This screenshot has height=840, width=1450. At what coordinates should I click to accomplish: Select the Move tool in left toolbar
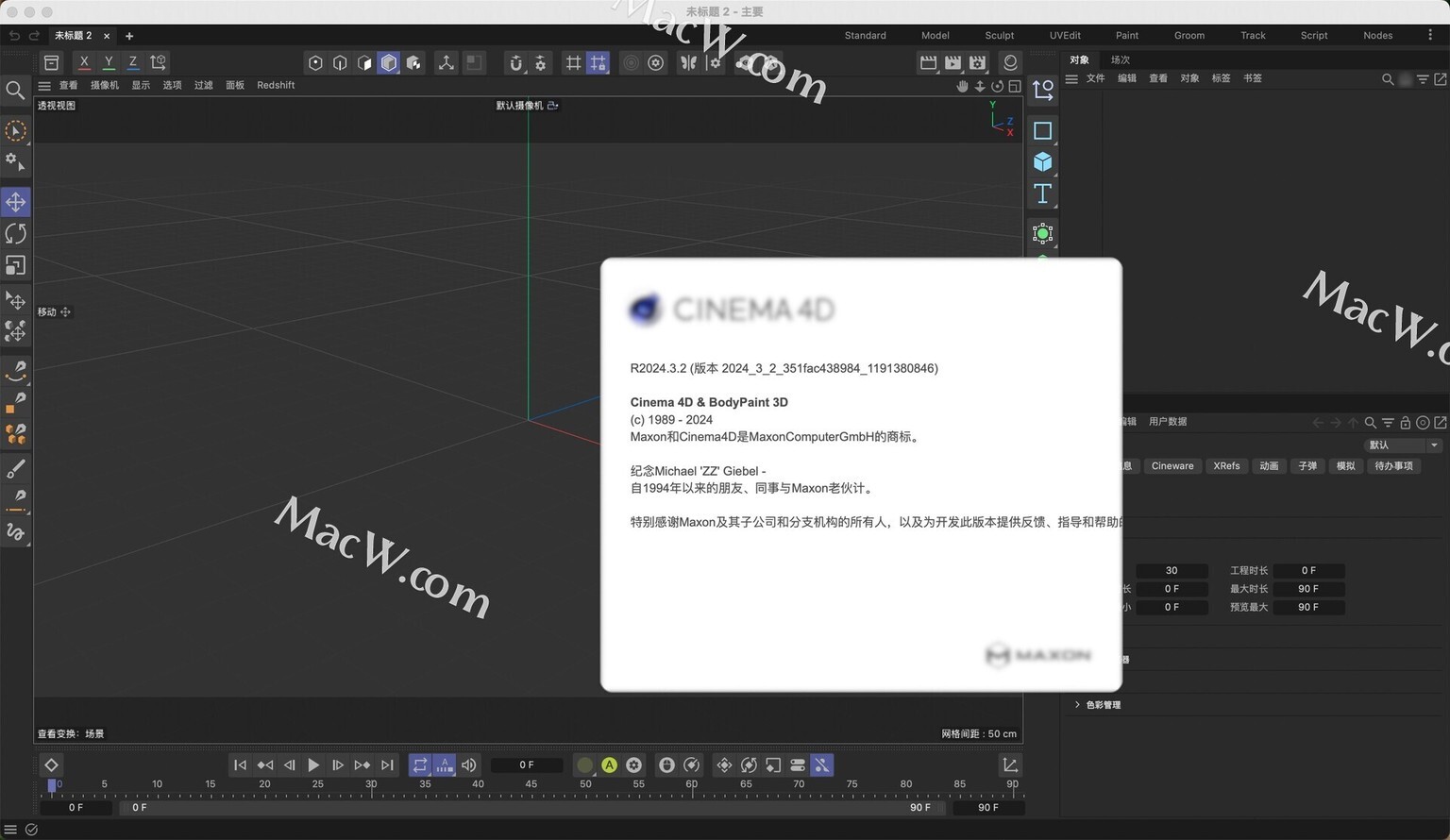[16, 202]
